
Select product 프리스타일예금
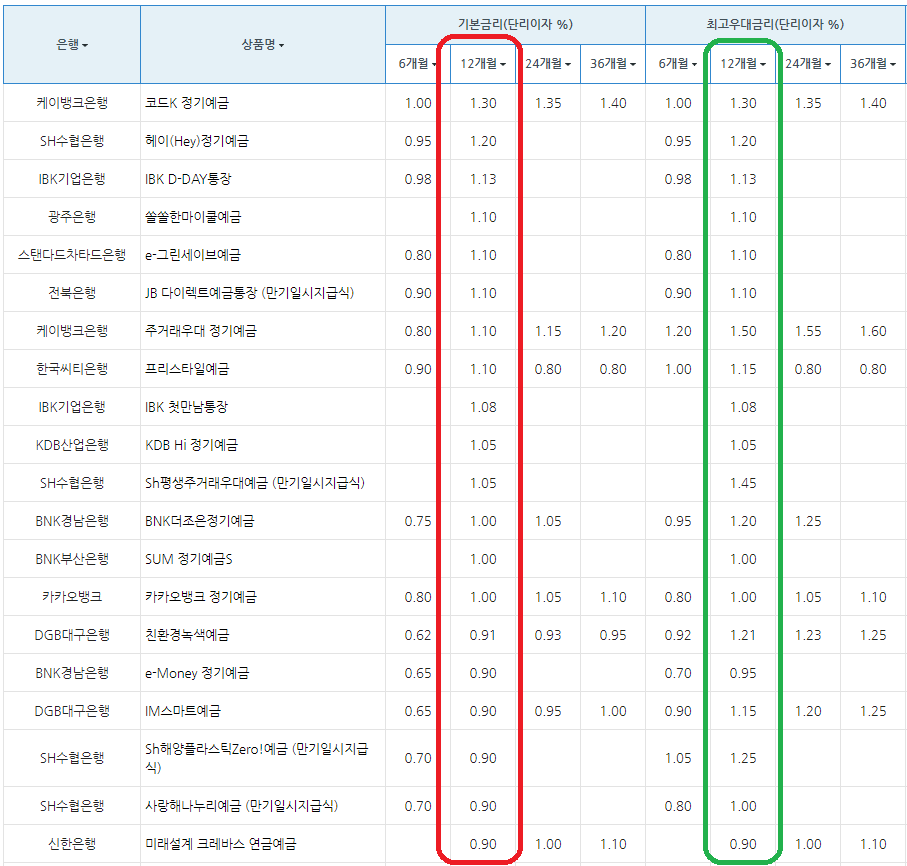point(187,369)
